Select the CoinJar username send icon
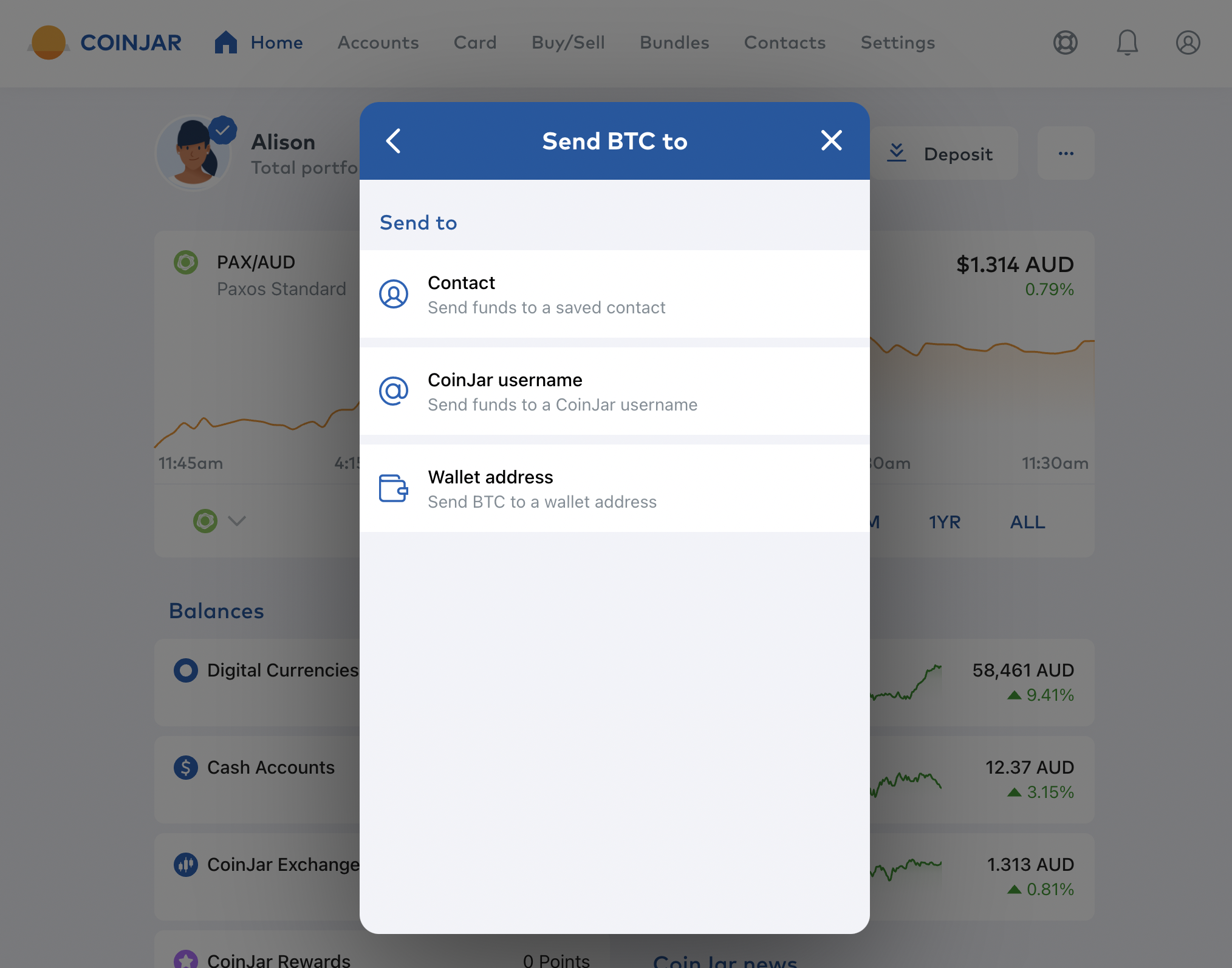 [393, 390]
